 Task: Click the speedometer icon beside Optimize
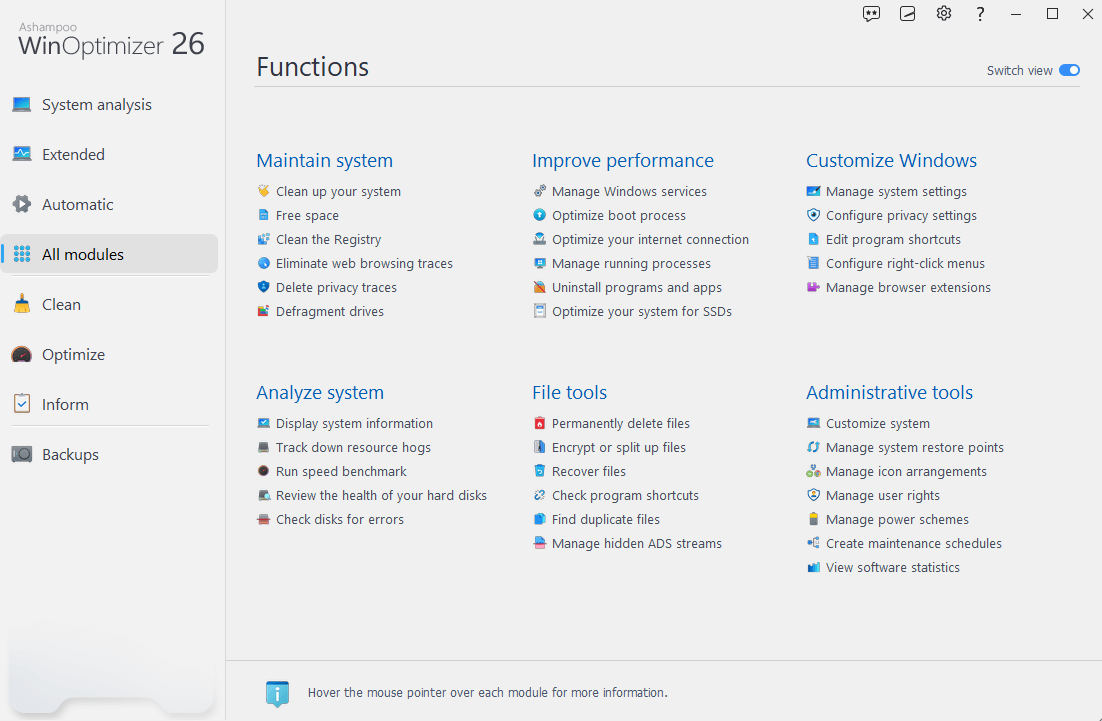tap(22, 355)
